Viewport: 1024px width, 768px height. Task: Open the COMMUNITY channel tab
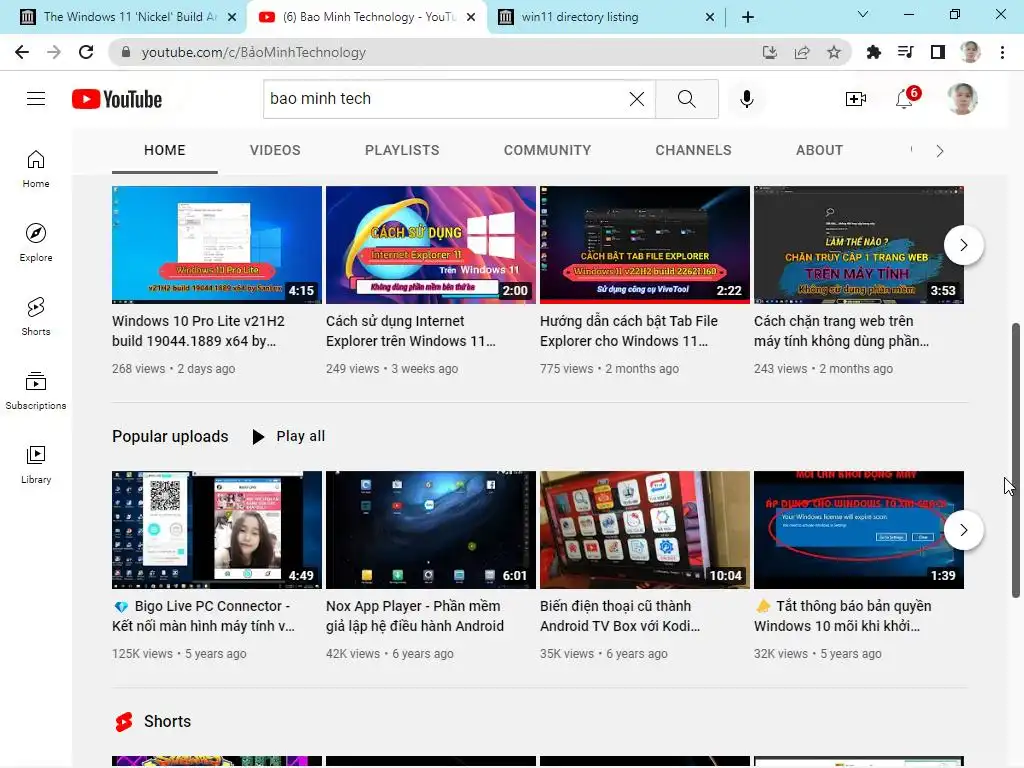point(547,150)
